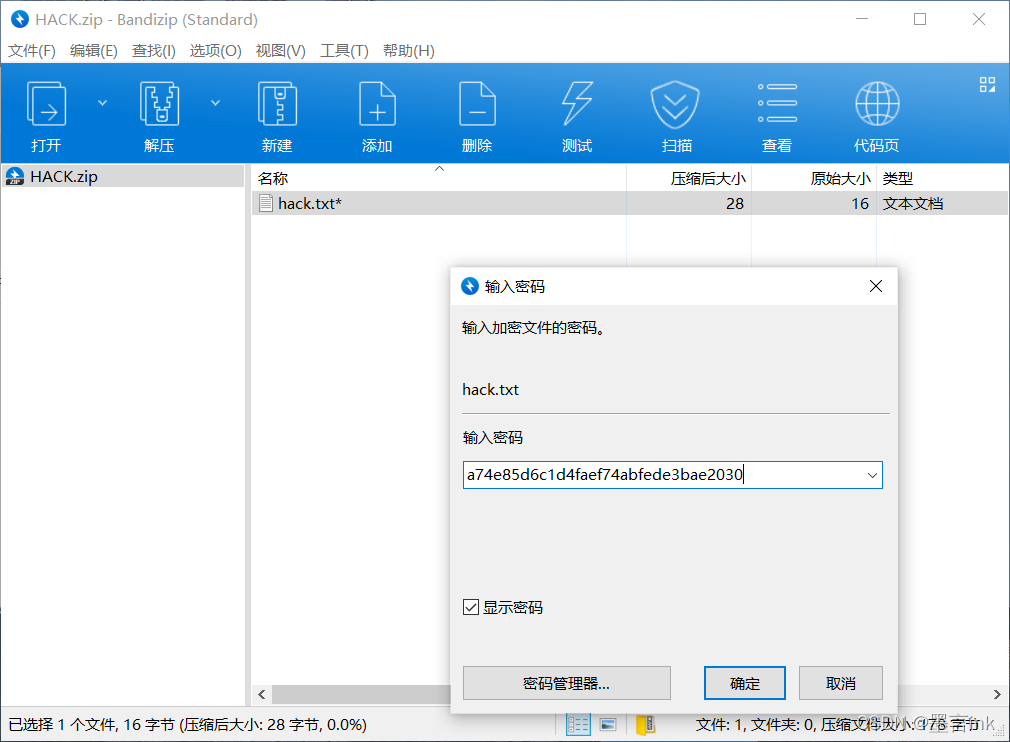This screenshot has height=742, width=1010.
Task: Click the Bandizip icon in dialog title
Action: tap(470, 286)
